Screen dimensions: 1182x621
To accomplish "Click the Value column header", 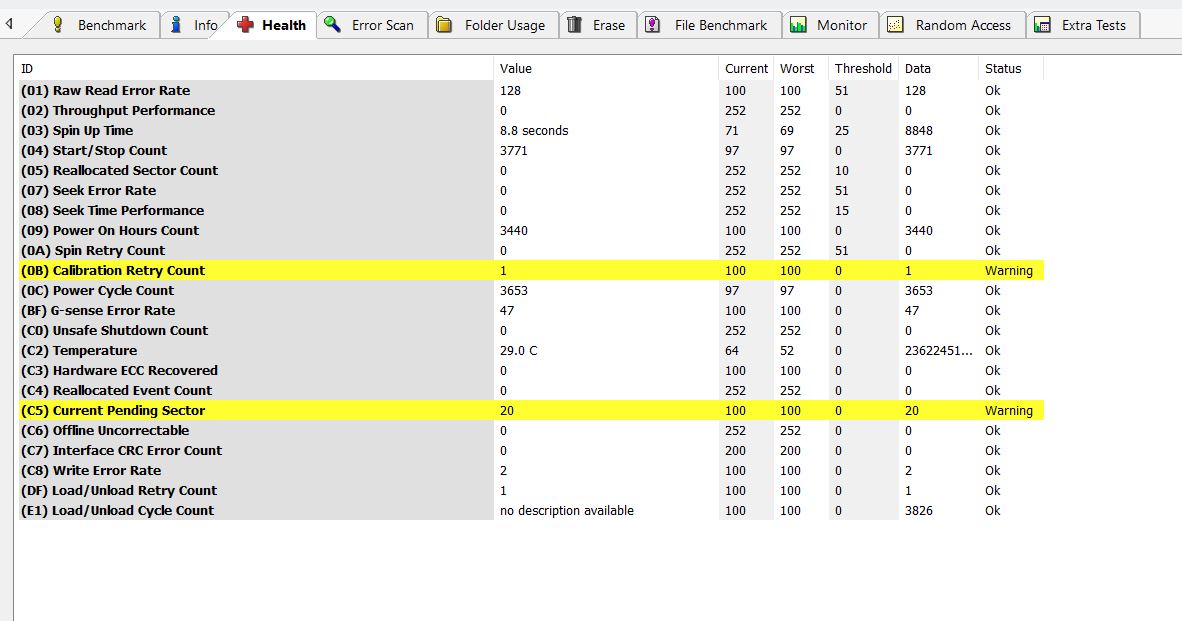I will 516,69.
